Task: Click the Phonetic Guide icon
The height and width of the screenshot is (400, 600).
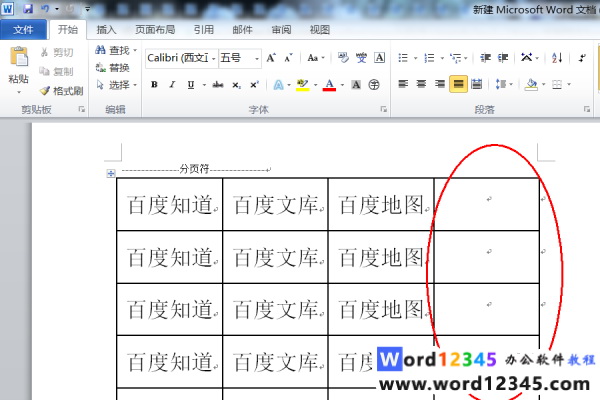Action: tap(361, 58)
